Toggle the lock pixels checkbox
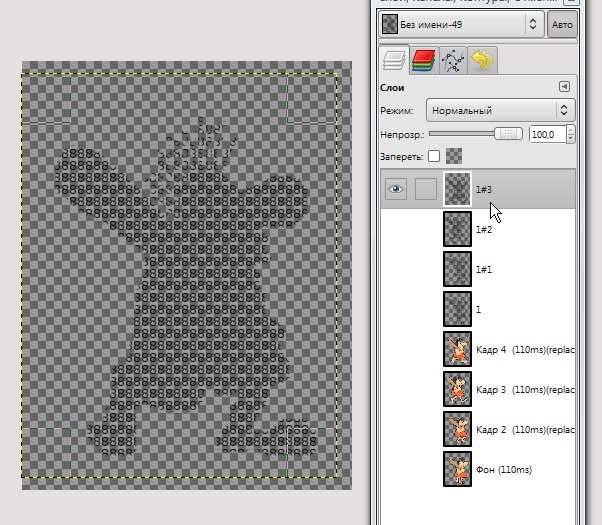The height and width of the screenshot is (525, 602). point(434,156)
